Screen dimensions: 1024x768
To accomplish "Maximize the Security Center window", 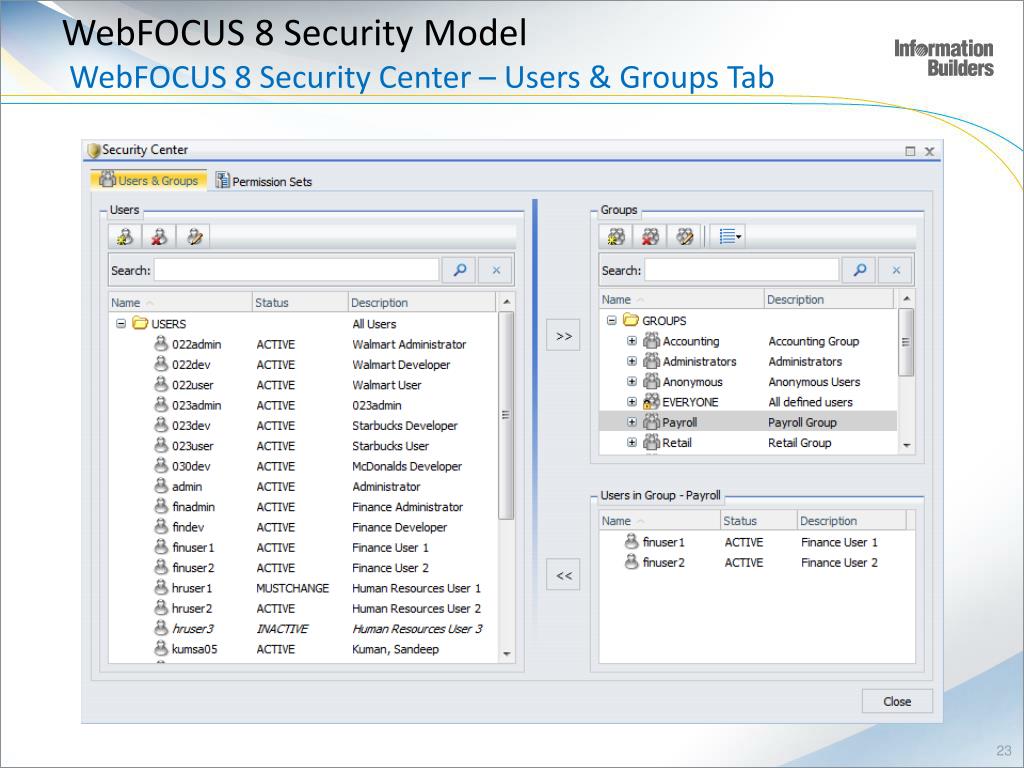I will pyautogui.click(x=910, y=152).
